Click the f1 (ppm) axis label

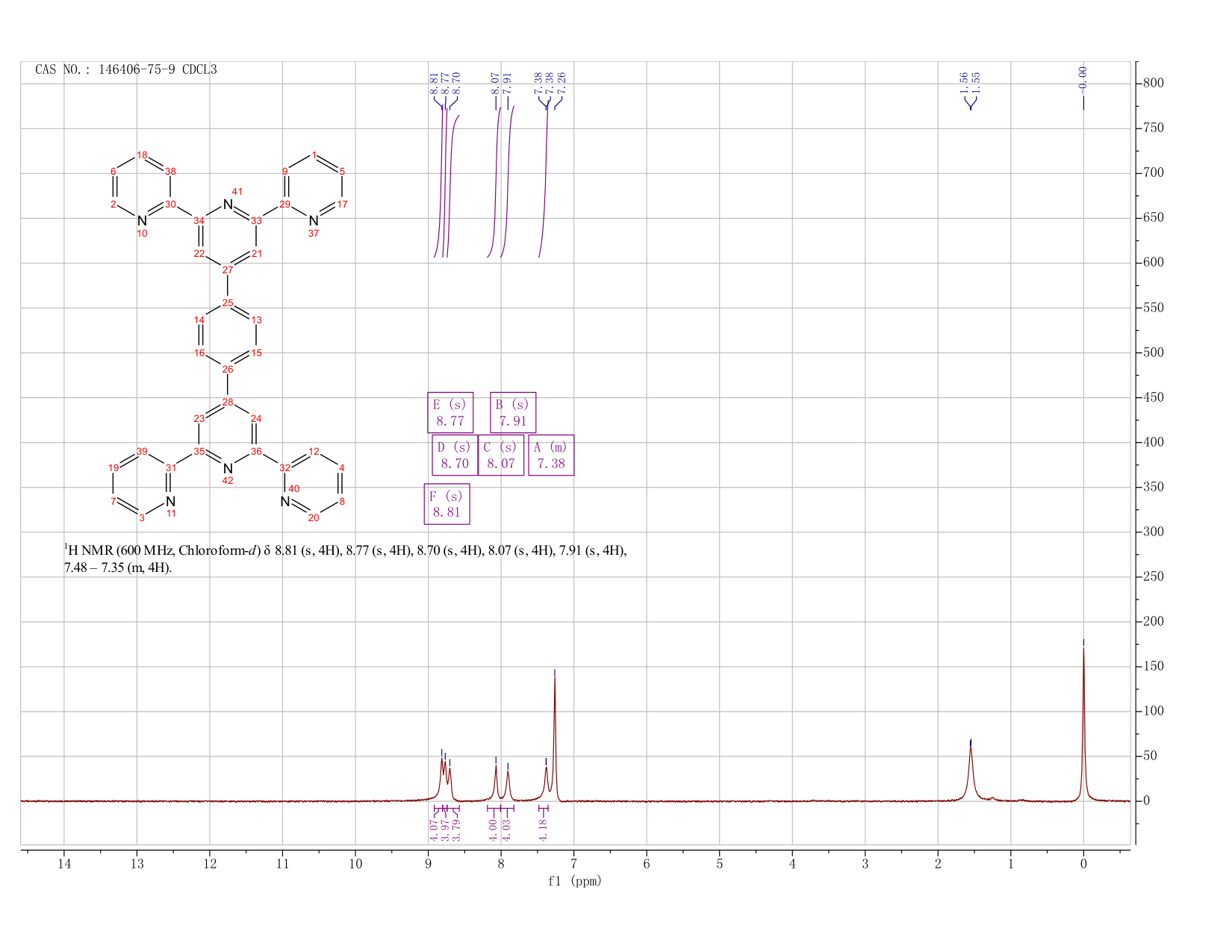pos(575,881)
